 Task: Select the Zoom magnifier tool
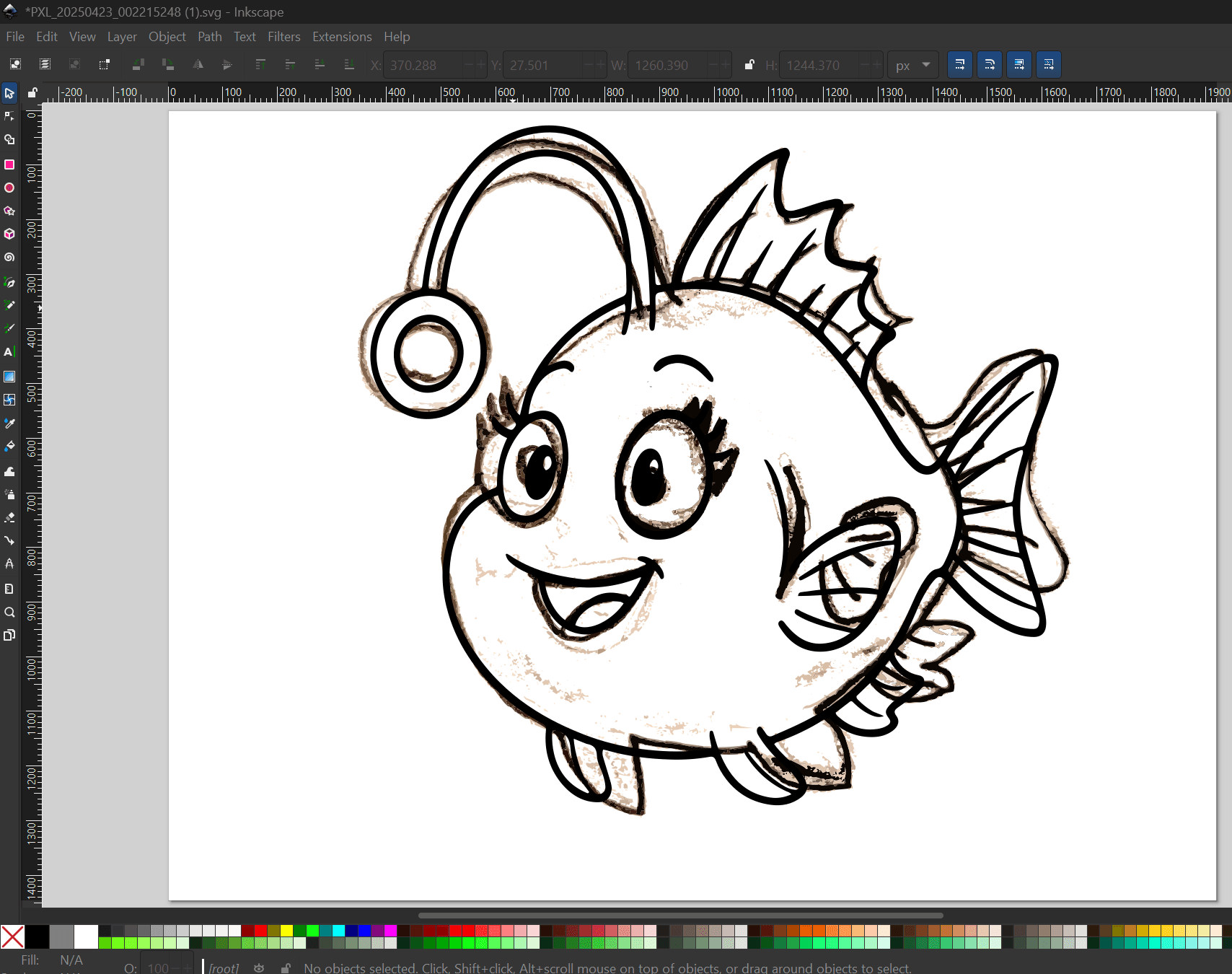click(x=9, y=613)
